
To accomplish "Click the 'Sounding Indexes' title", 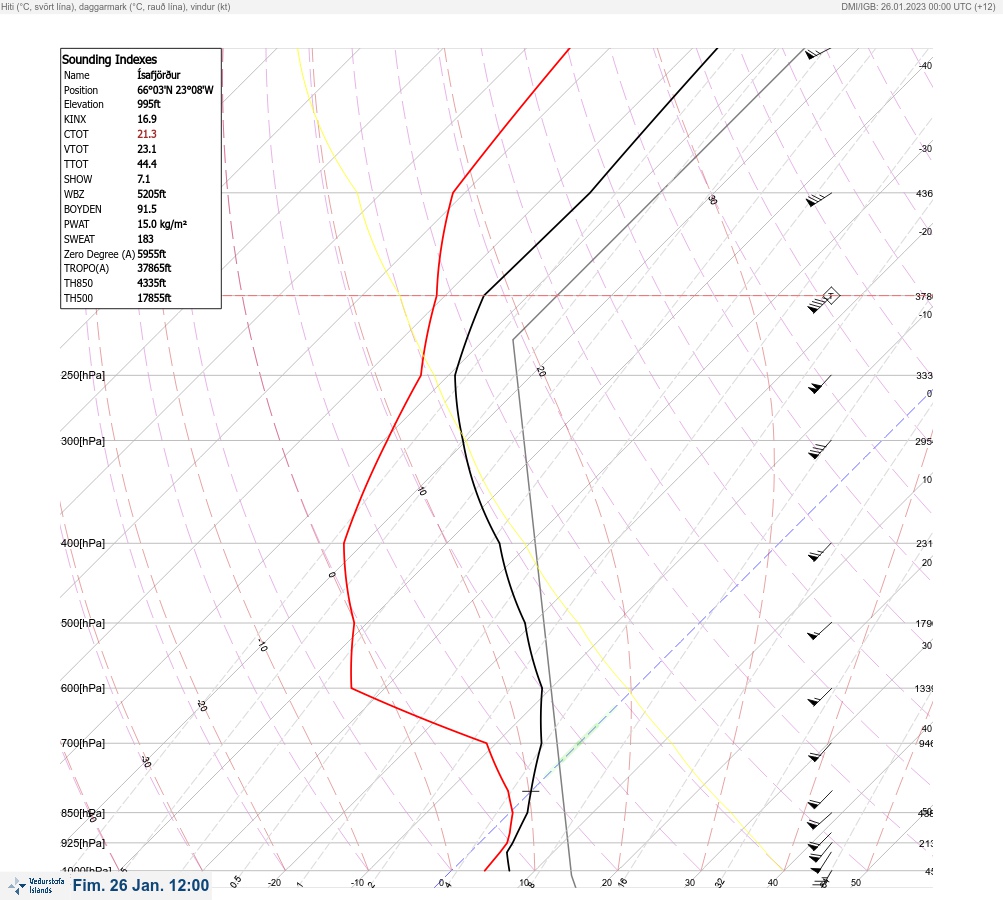I will (x=109, y=59).
